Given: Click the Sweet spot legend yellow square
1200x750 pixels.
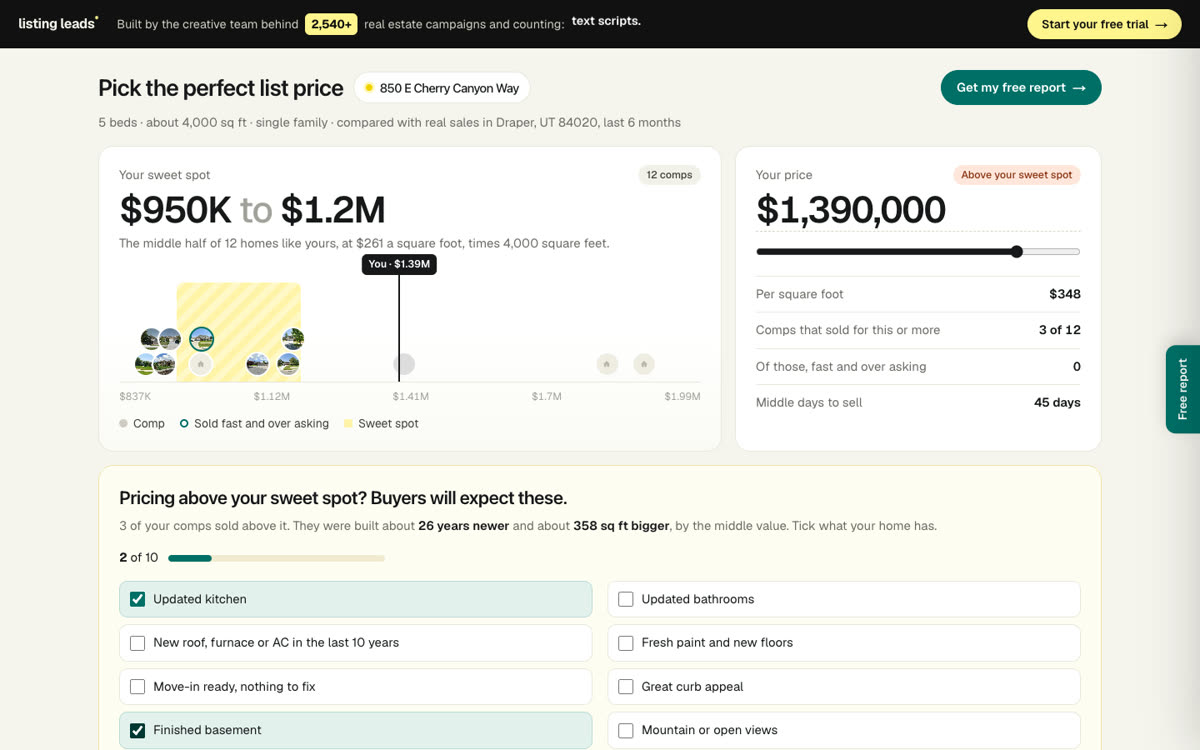Looking at the screenshot, I should (x=348, y=424).
